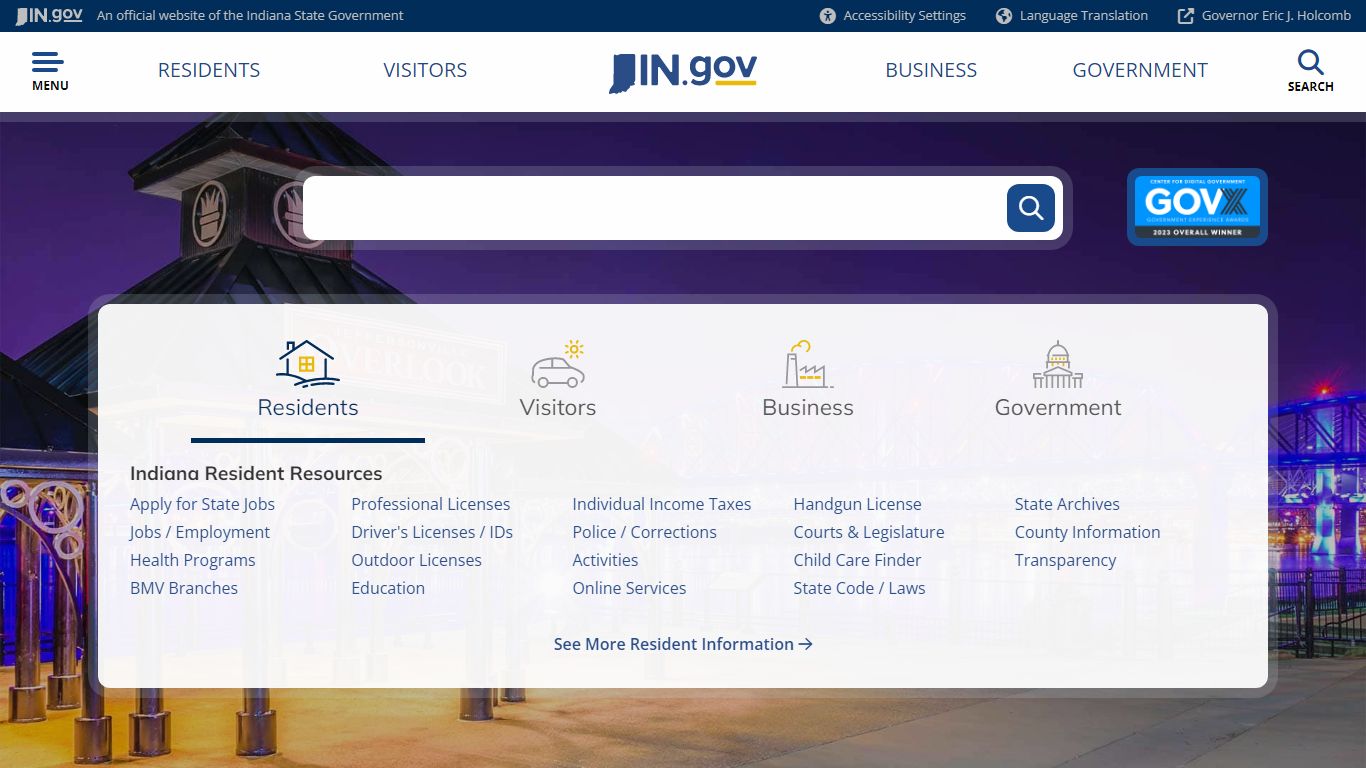Open Activities link
Screen dimensions: 1366x768
click(605, 560)
